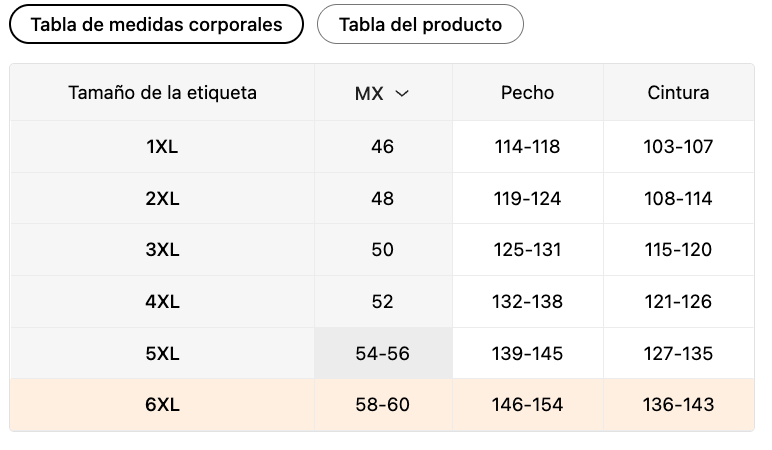Switch to Tabla de medidas corporales tab
The width and height of the screenshot is (772, 450).
pos(156,24)
